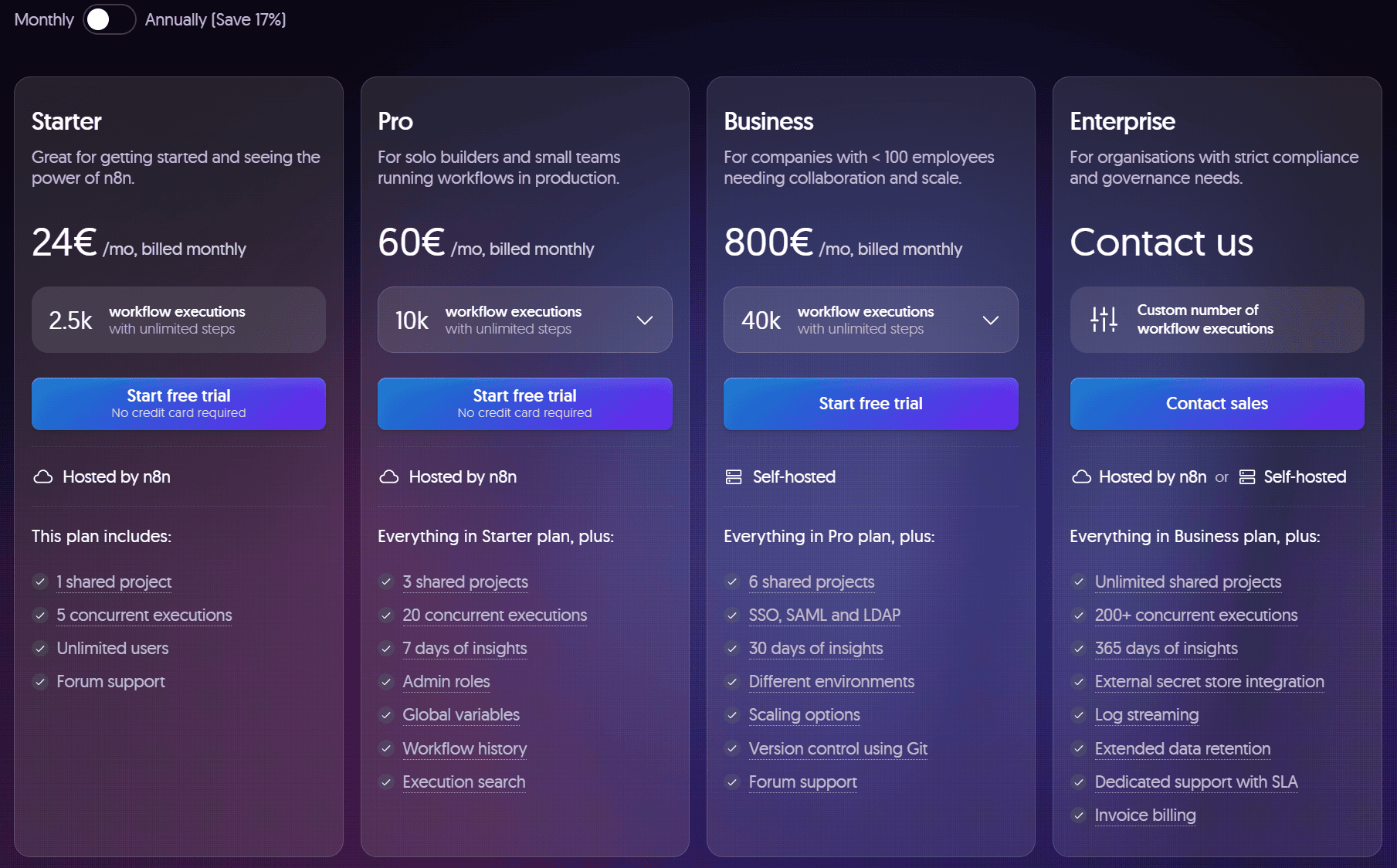Click the cloud icon in Pro plan
This screenshot has width=1397, height=868.
coord(389,477)
